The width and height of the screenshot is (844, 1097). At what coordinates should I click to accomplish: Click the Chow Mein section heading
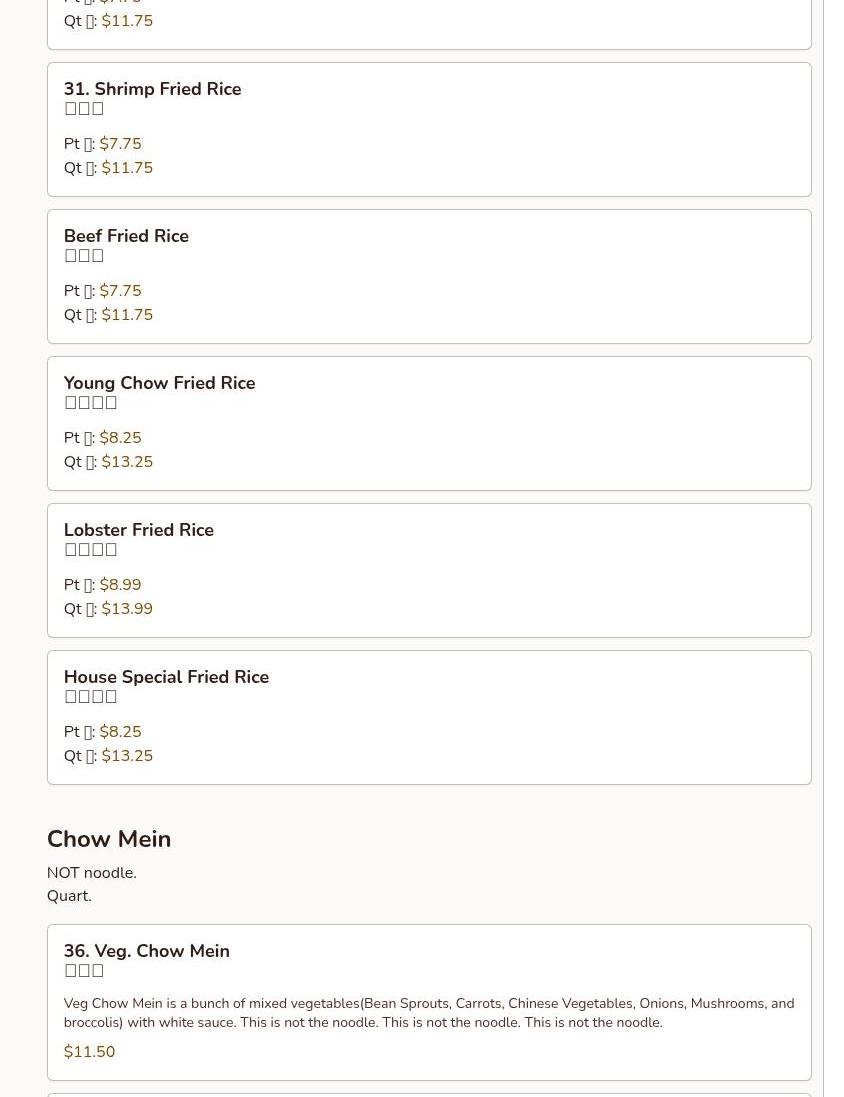click(109, 839)
